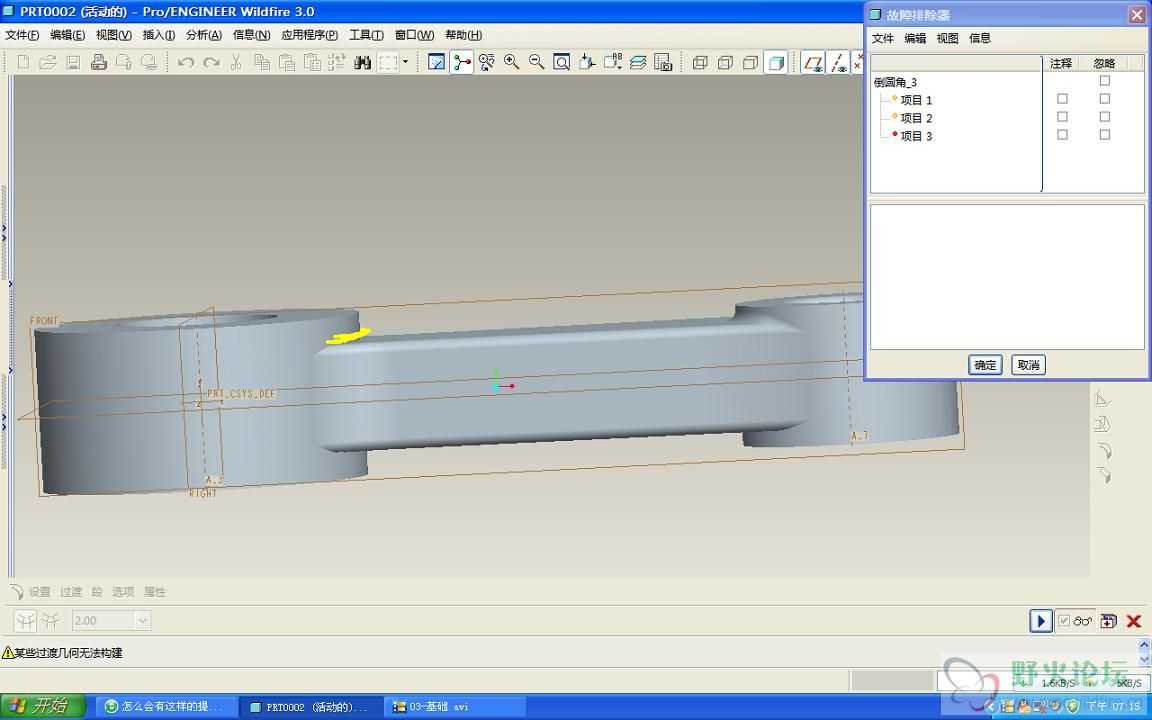1152x720 pixels.
Task: Check the 注释 box for 项目 3
Action: [1062, 135]
